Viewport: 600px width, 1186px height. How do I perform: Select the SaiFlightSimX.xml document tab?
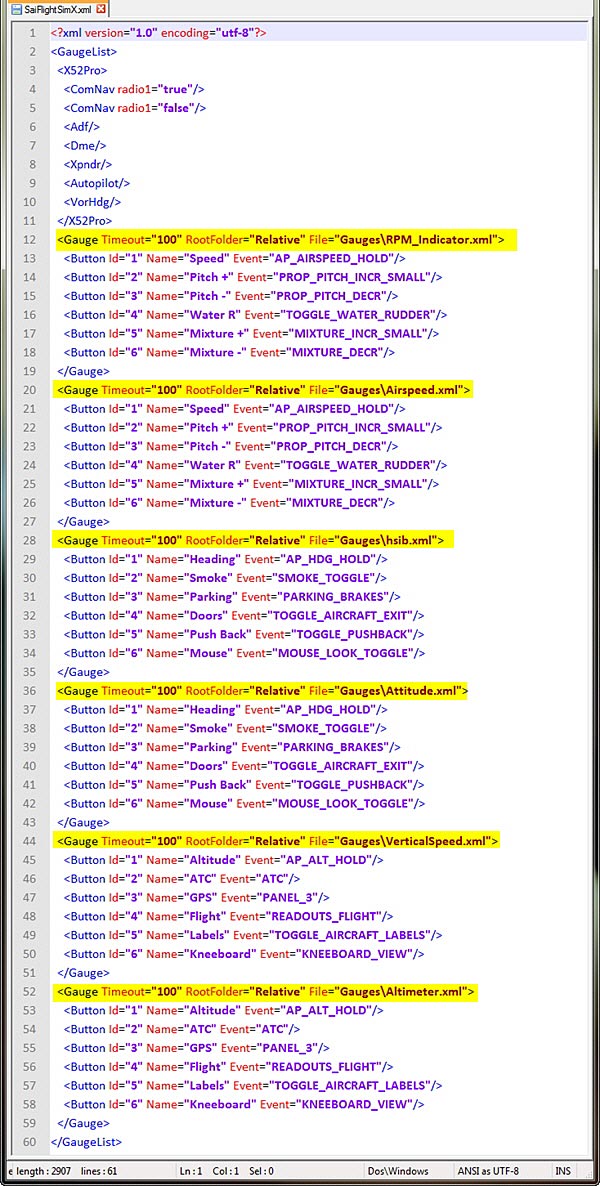[58, 8]
